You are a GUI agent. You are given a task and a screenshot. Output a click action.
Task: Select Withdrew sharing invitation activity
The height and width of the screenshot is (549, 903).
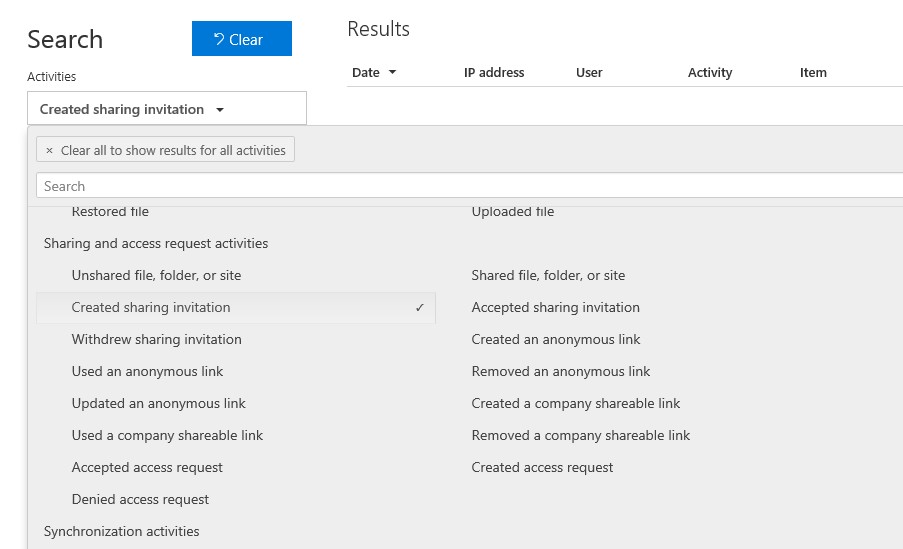tap(156, 339)
